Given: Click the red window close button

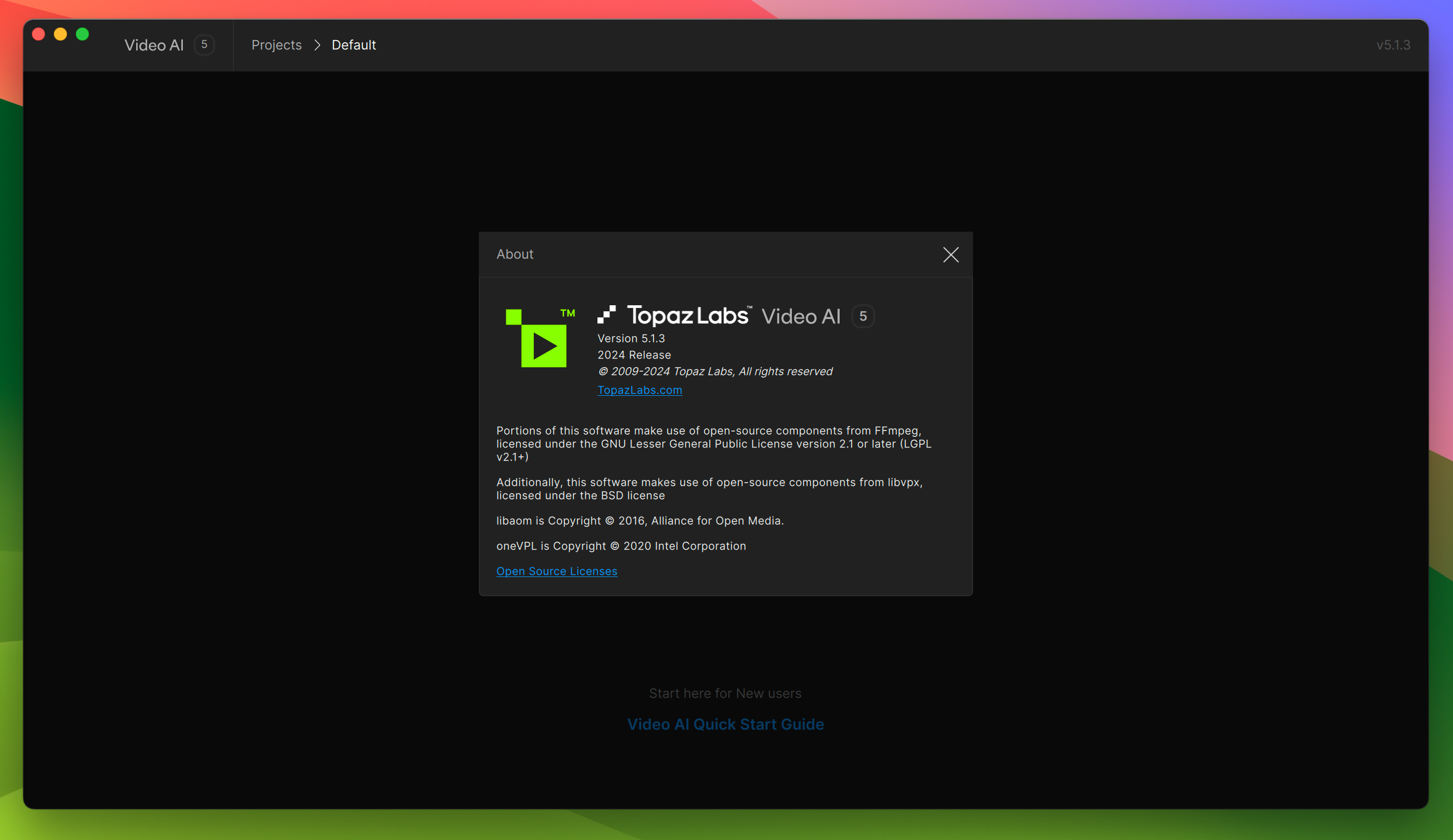Looking at the screenshot, I should click(x=38, y=34).
